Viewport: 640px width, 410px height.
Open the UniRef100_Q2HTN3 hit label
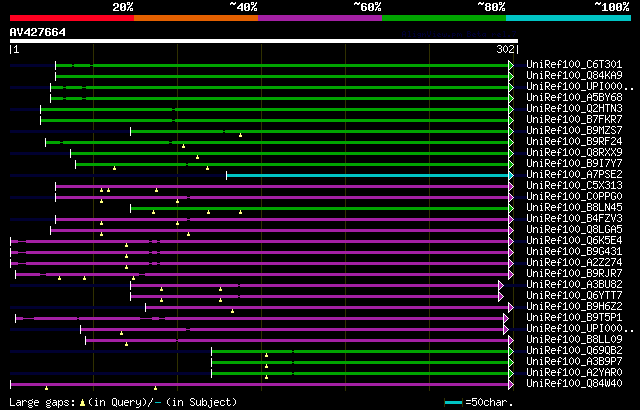574,109
